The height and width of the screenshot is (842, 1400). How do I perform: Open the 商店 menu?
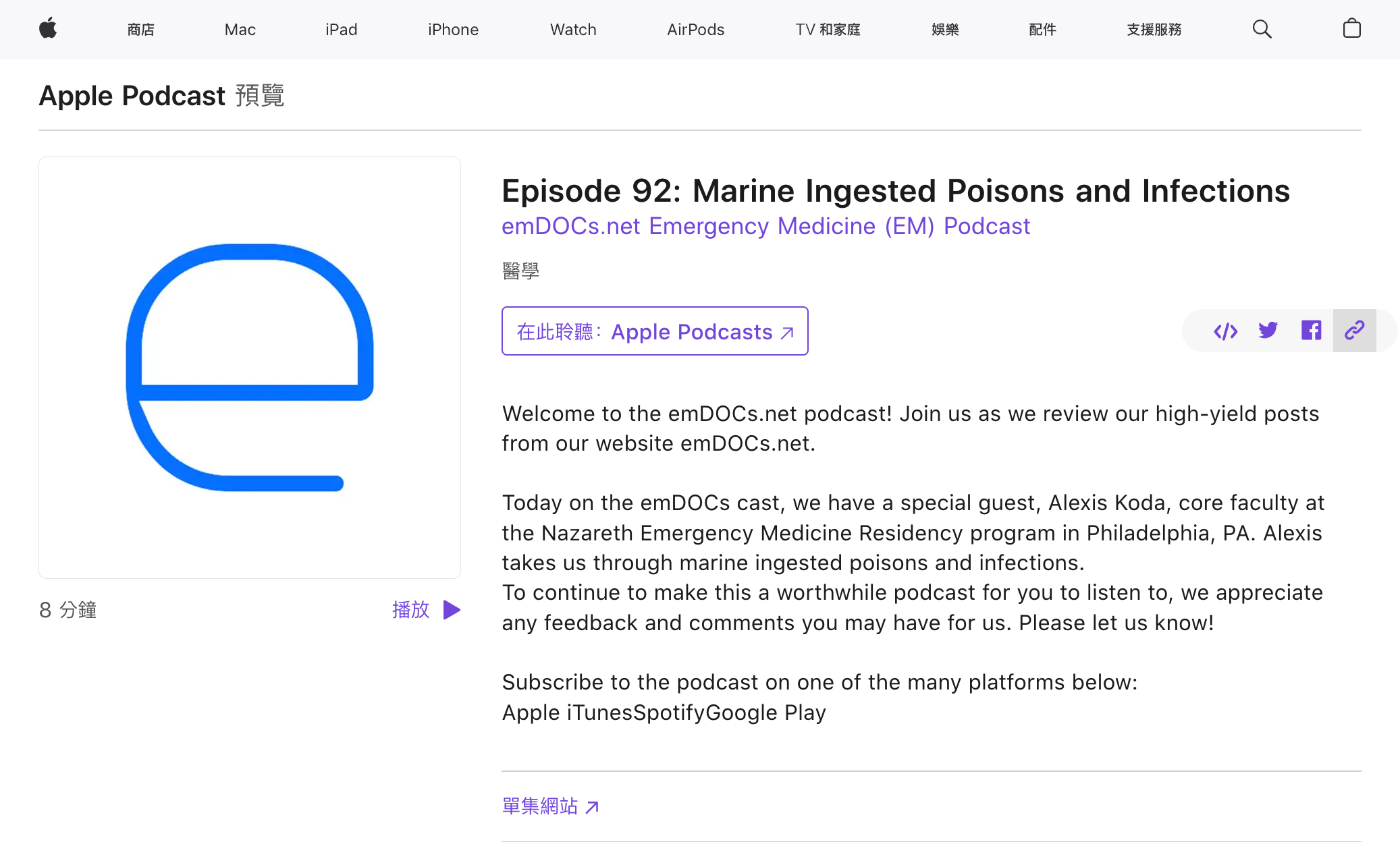(140, 30)
